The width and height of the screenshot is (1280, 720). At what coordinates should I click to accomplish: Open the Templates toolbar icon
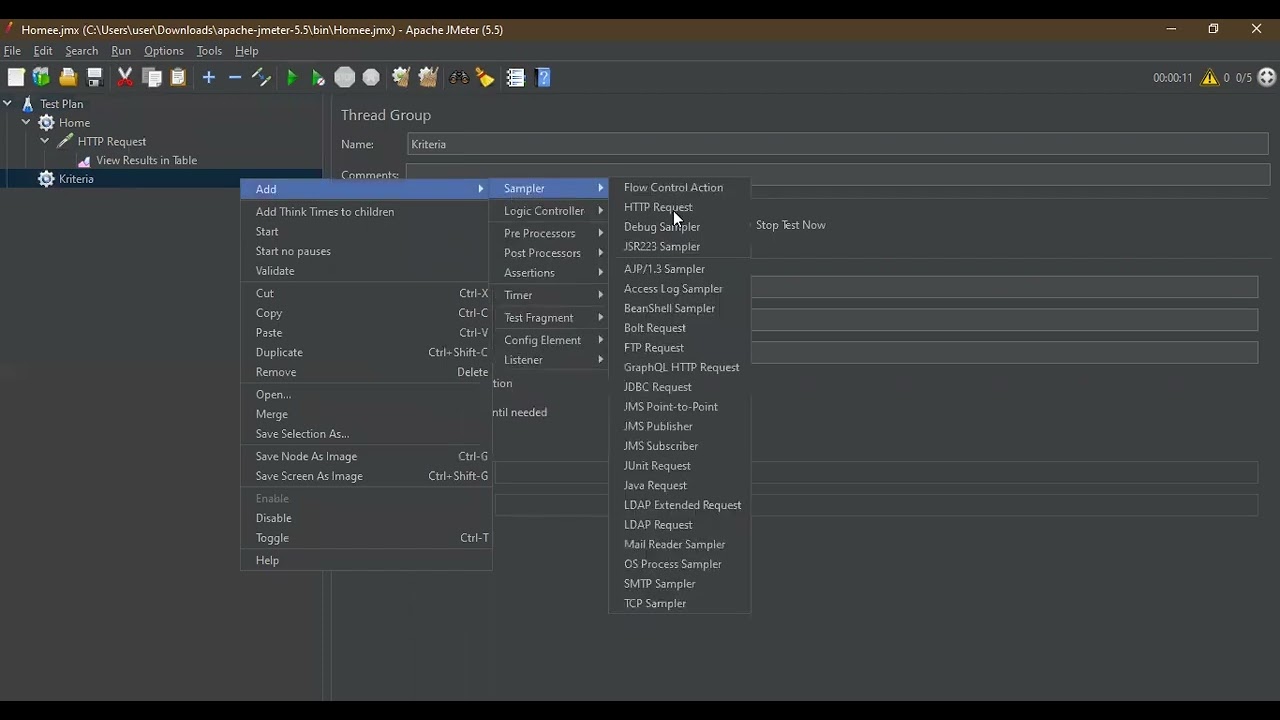click(41, 77)
